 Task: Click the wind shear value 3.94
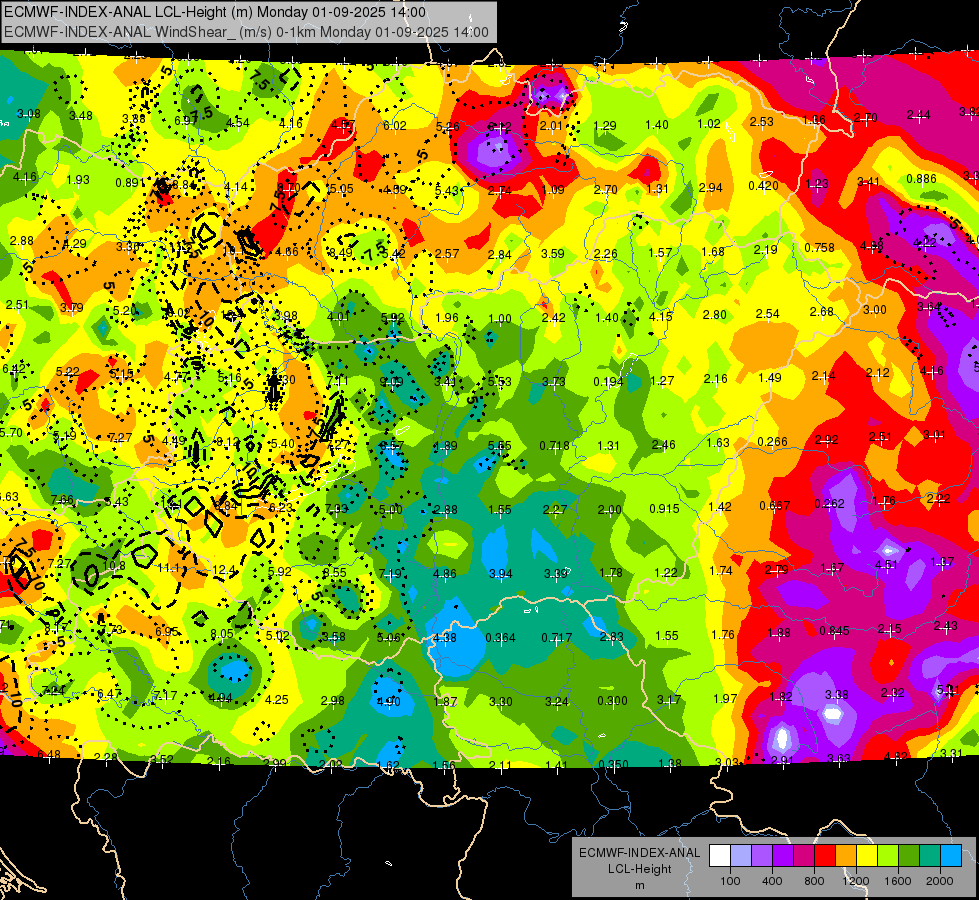500,573
